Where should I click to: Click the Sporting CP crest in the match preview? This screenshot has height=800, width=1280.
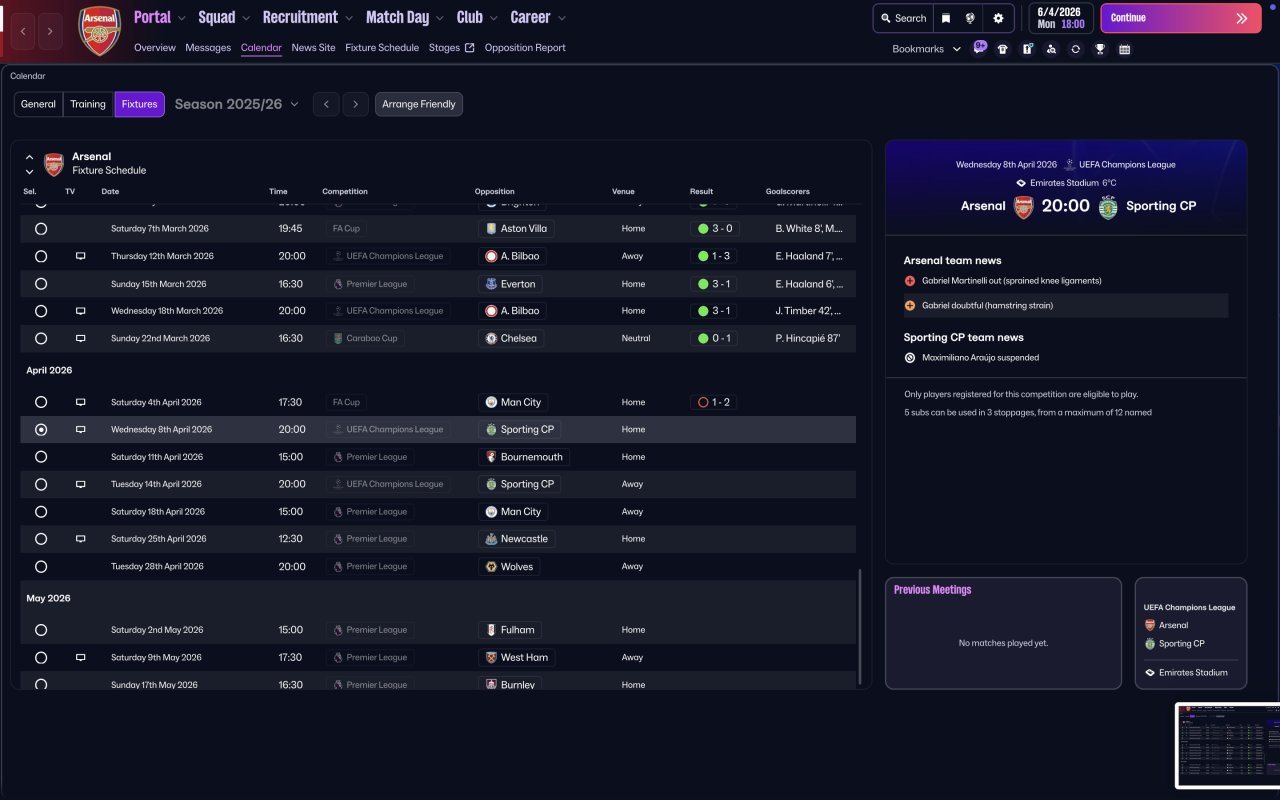click(1108, 206)
